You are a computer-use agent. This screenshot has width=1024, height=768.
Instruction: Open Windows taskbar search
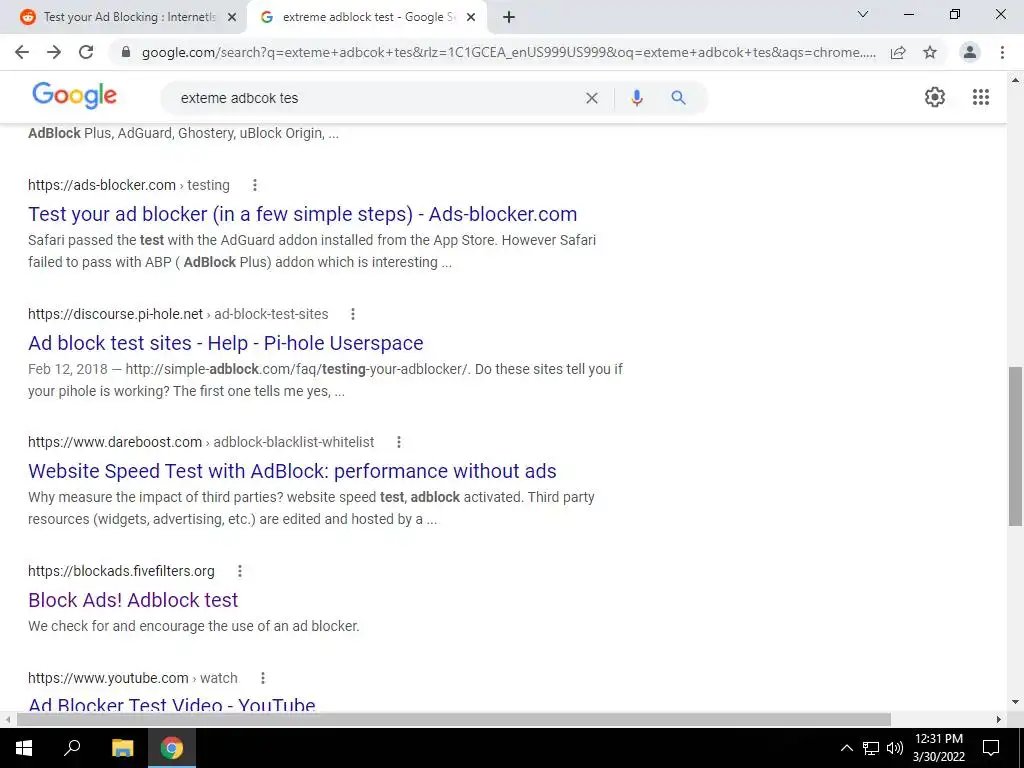(72, 748)
